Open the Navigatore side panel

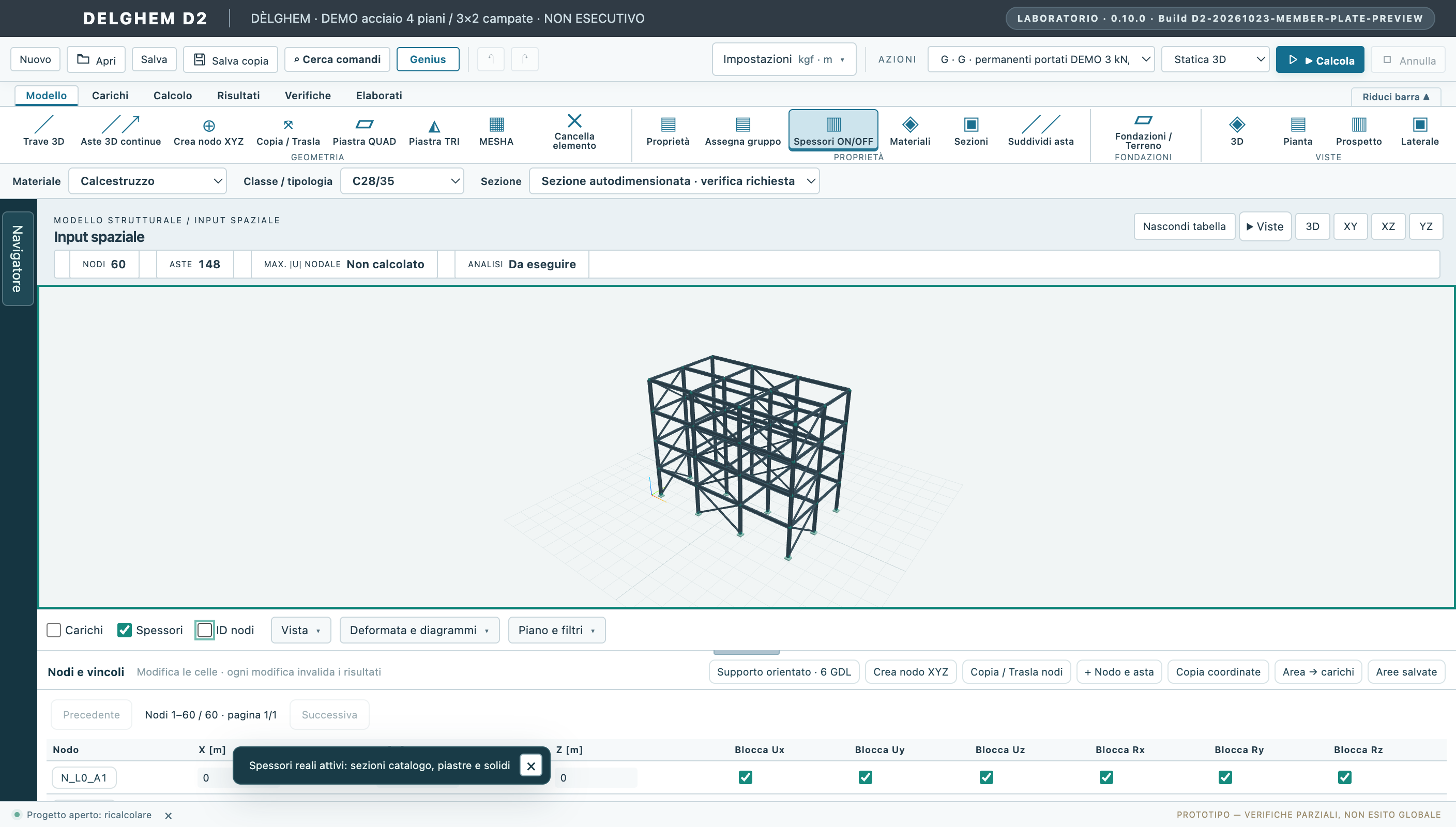(18, 258)
